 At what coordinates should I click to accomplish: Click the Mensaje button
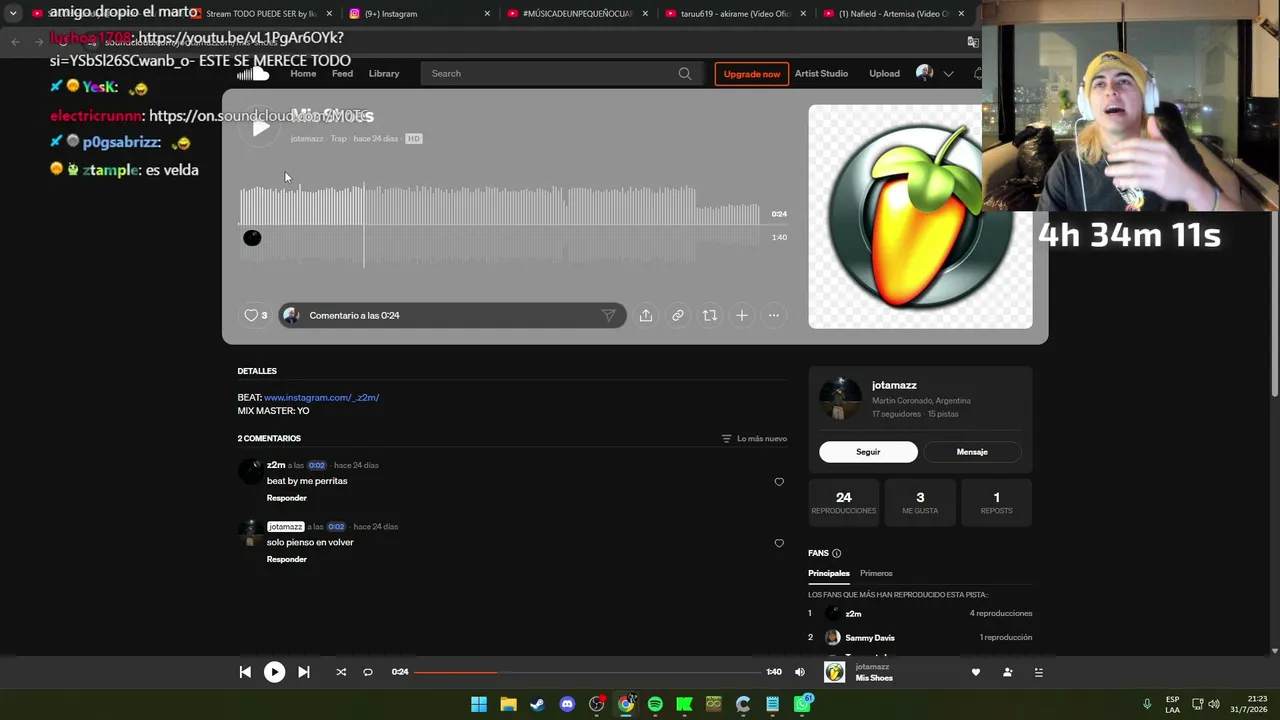click(972, 452)
